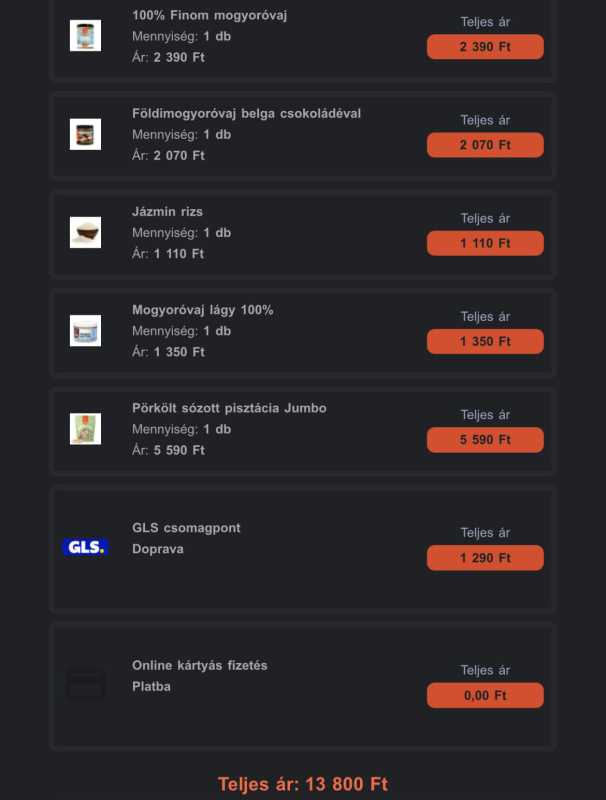Open Földimogyoróvaj belga csokoládéval product link

pos(246,113)
